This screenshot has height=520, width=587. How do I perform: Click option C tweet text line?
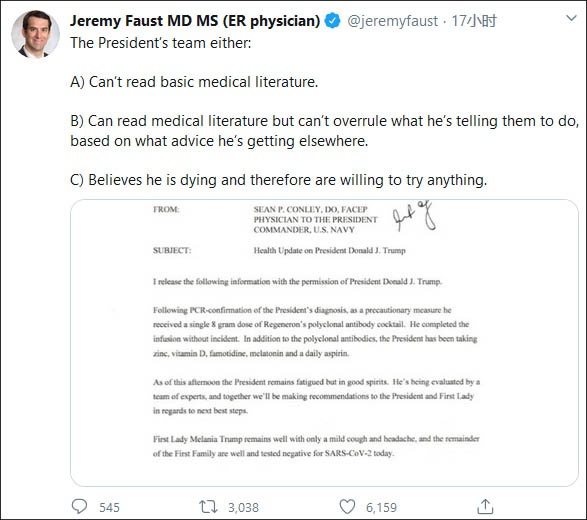279,180
